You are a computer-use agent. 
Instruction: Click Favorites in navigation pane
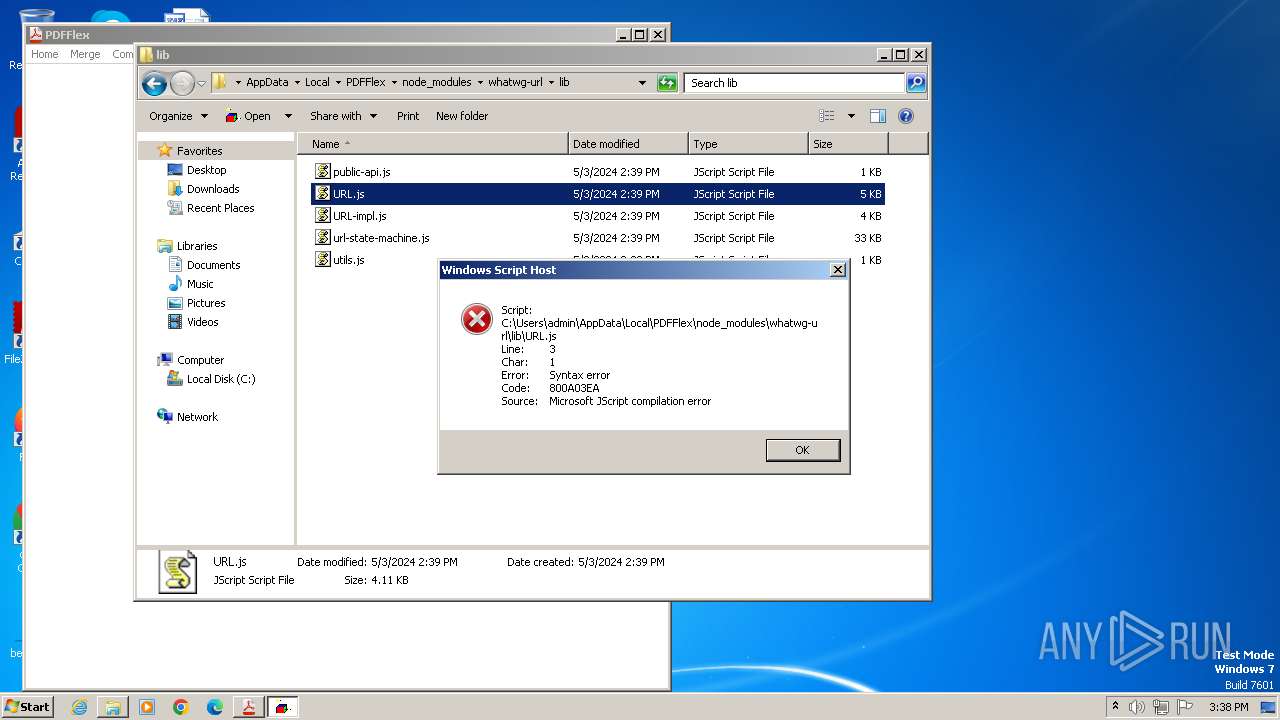pyautogui.click(x=199, y=151)
